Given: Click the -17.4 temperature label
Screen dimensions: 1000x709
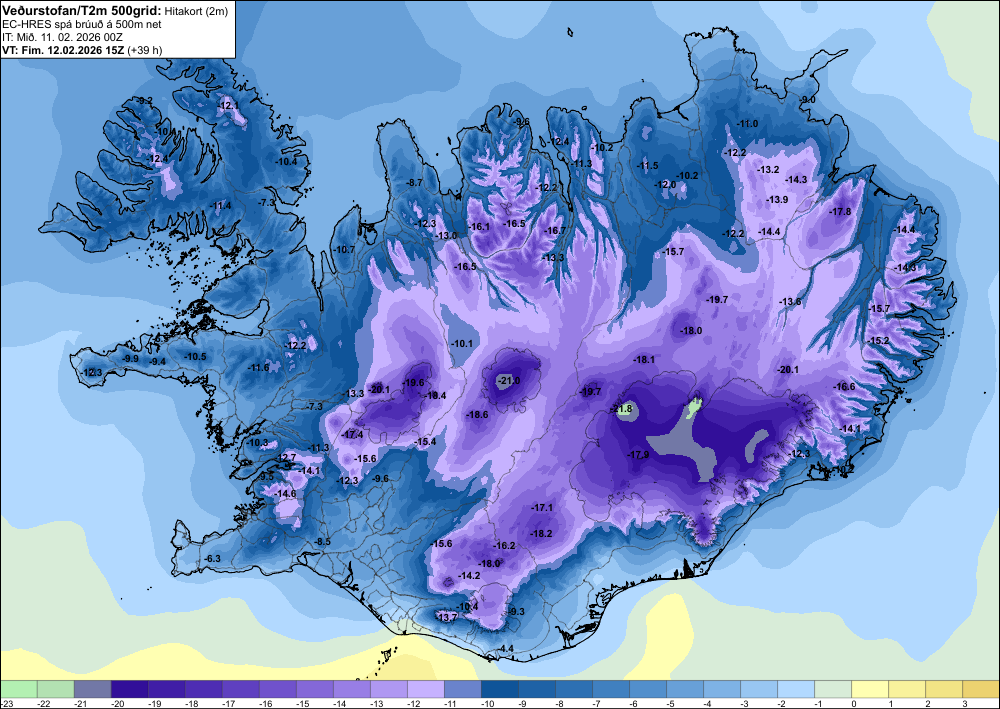Looking at the screenshot, I should click(x=353, y=434).
